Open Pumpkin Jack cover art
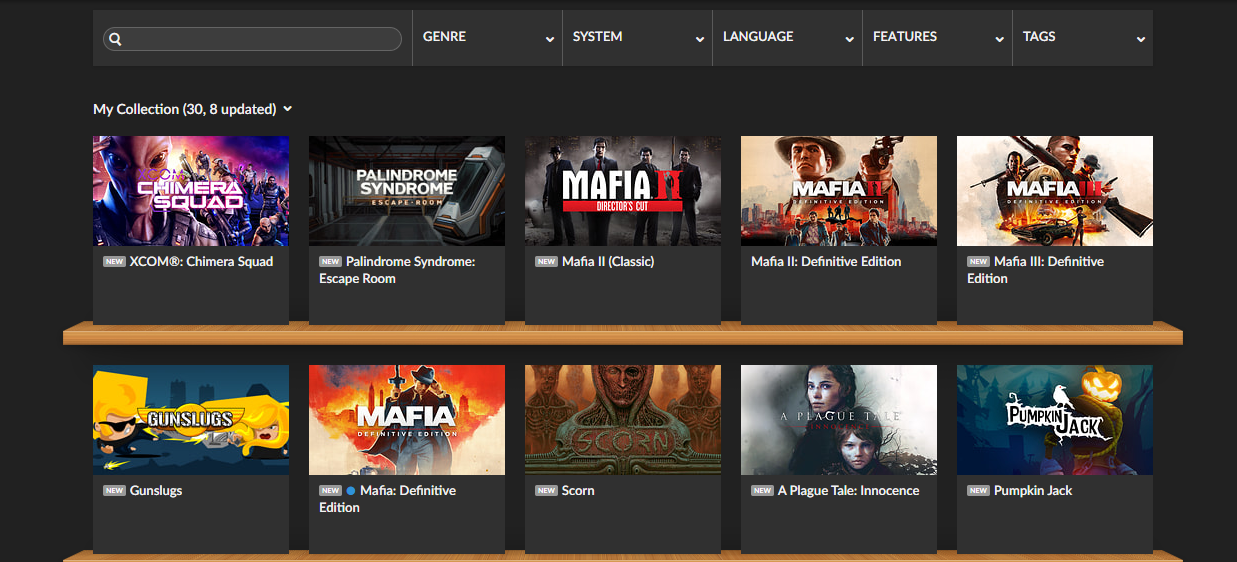Viewport: 1237px width, 562px height. [x=1055, y=420]
